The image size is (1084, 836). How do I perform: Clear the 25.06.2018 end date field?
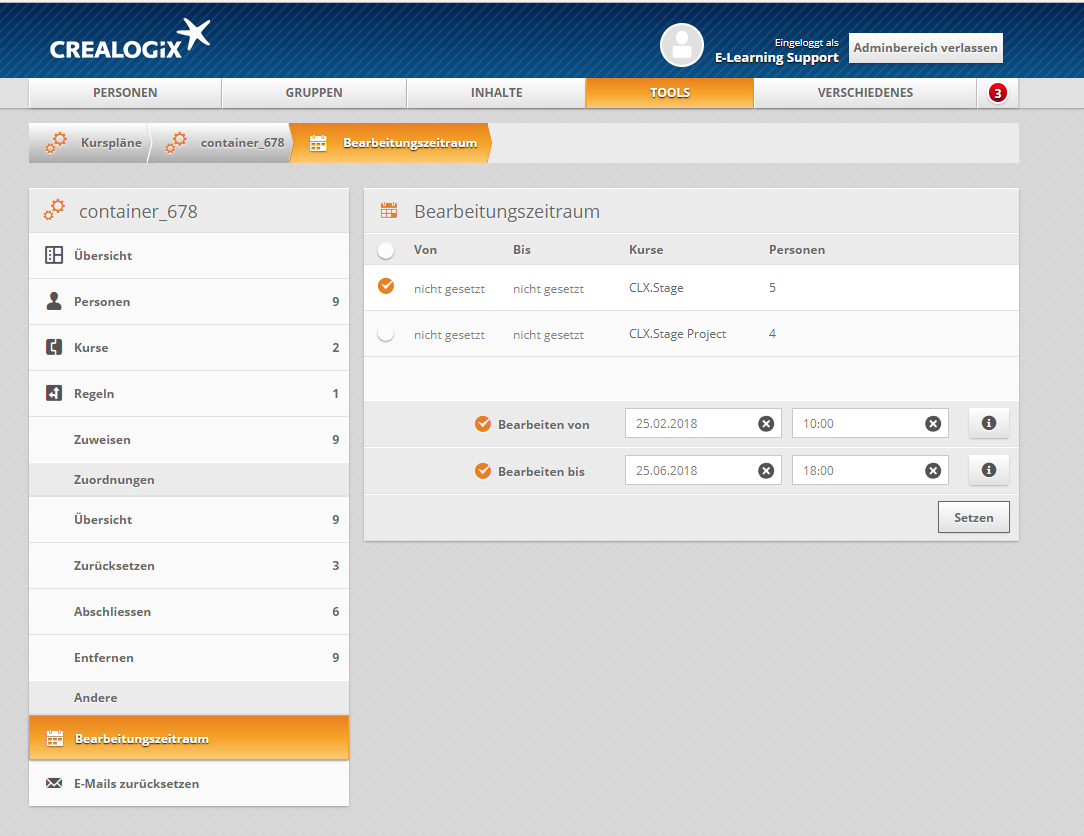[766, 471]
